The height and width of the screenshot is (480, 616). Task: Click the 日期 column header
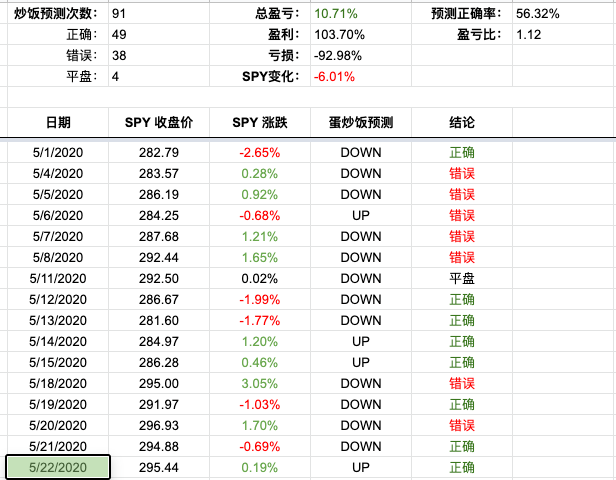pos(58,123)
